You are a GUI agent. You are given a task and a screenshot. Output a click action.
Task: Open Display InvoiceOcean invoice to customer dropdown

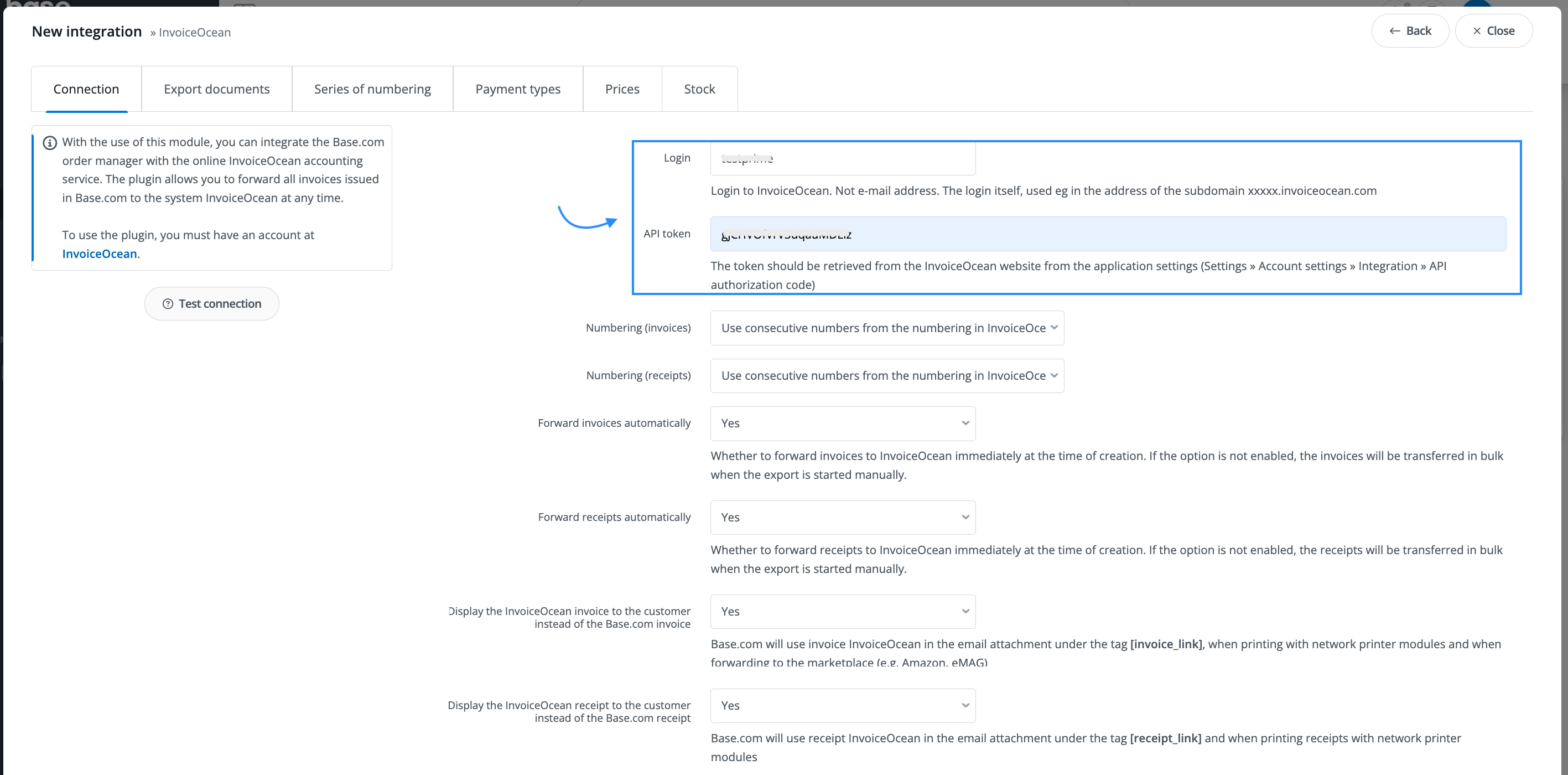pos(843,611)
